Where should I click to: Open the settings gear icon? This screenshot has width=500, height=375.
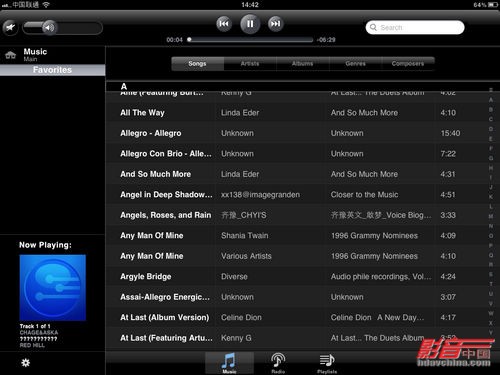pyautogui.click(x=26, y=363)
